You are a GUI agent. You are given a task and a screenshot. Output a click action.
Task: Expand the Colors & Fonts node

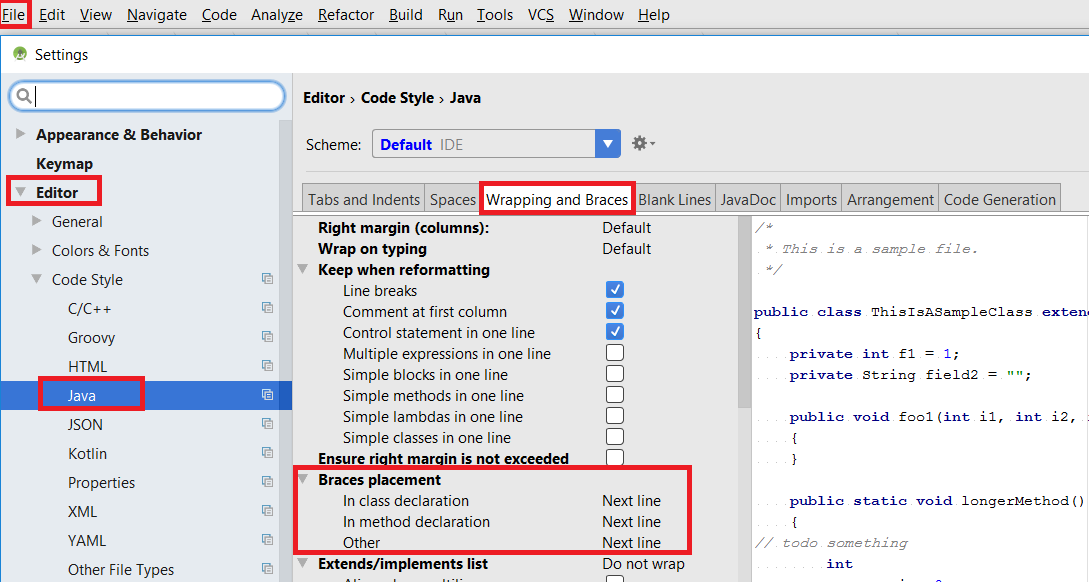(x=37, y=249)
